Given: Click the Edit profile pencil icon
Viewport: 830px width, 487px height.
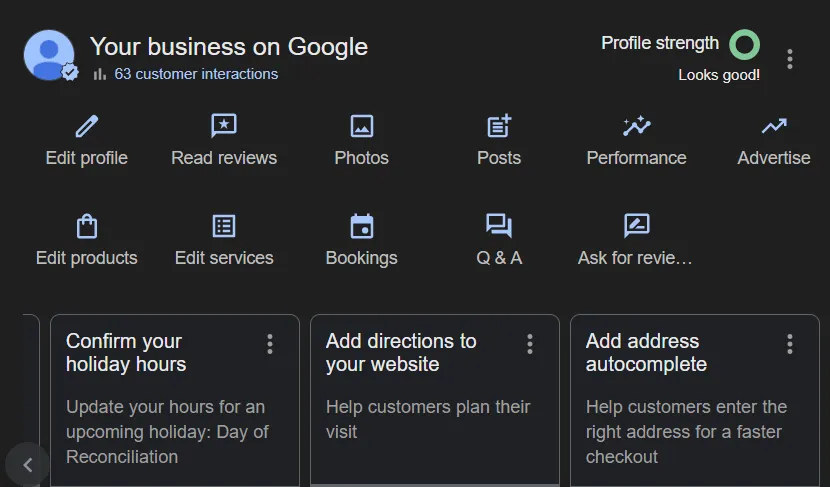Looking at the screenshot, I should 87,126.
